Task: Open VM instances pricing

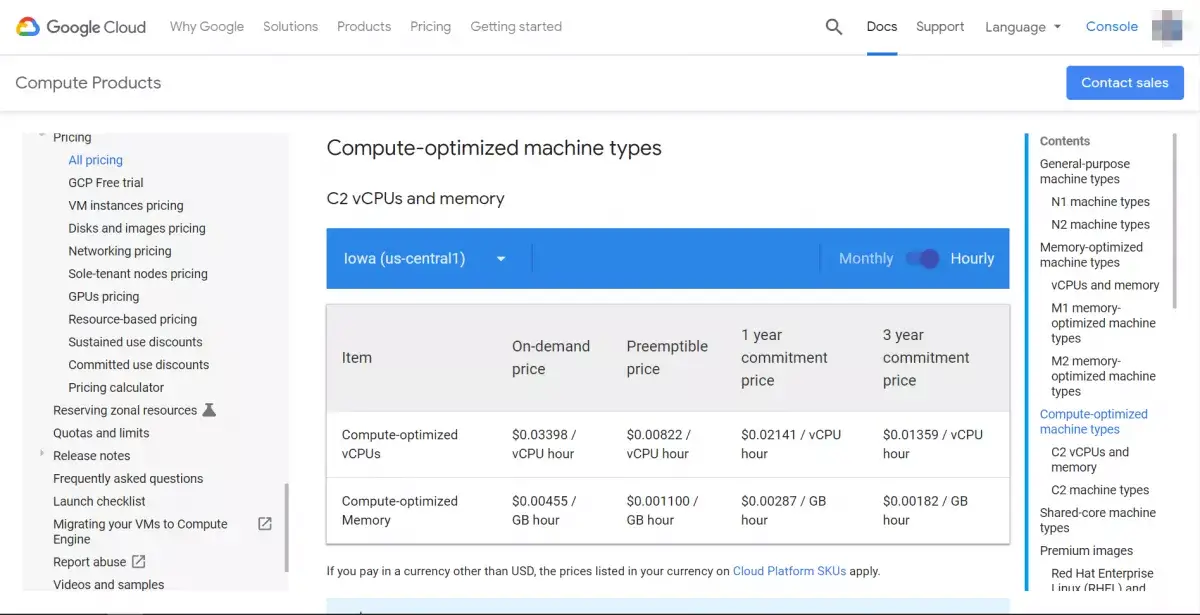Action: click(x=126, y=206)
